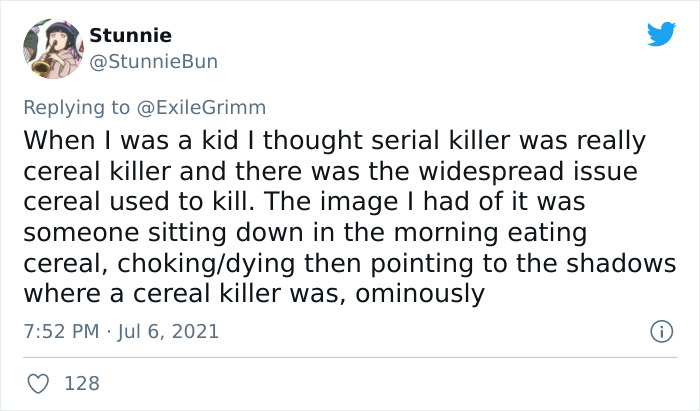Click the phrase "serial killer" in the tweet
Image resolution: width=700 pixels, height=411 pixels.
(x=367, y=139)
